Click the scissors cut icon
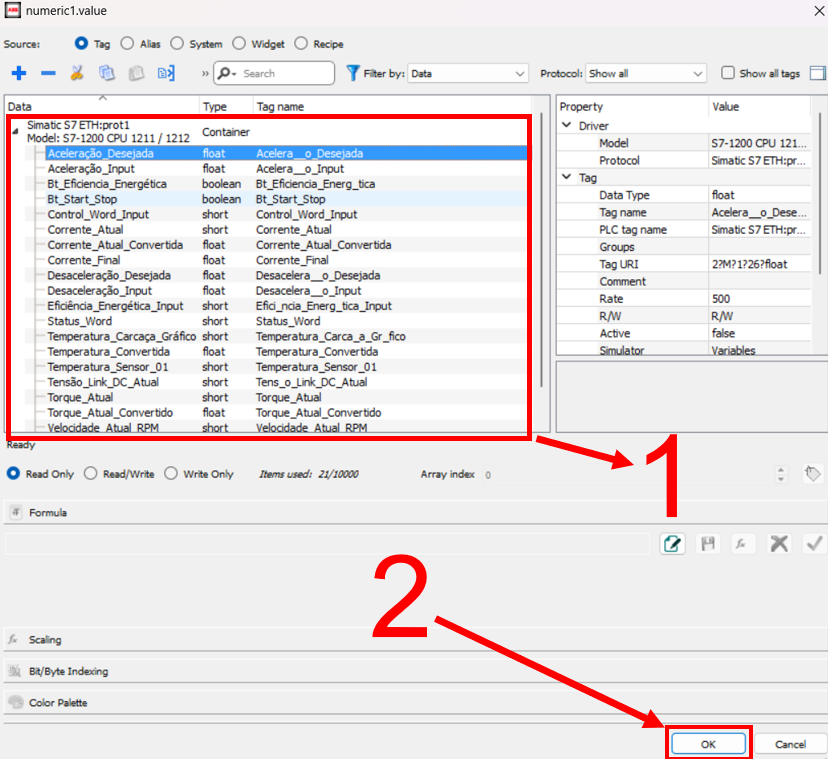 coord(77,73)
